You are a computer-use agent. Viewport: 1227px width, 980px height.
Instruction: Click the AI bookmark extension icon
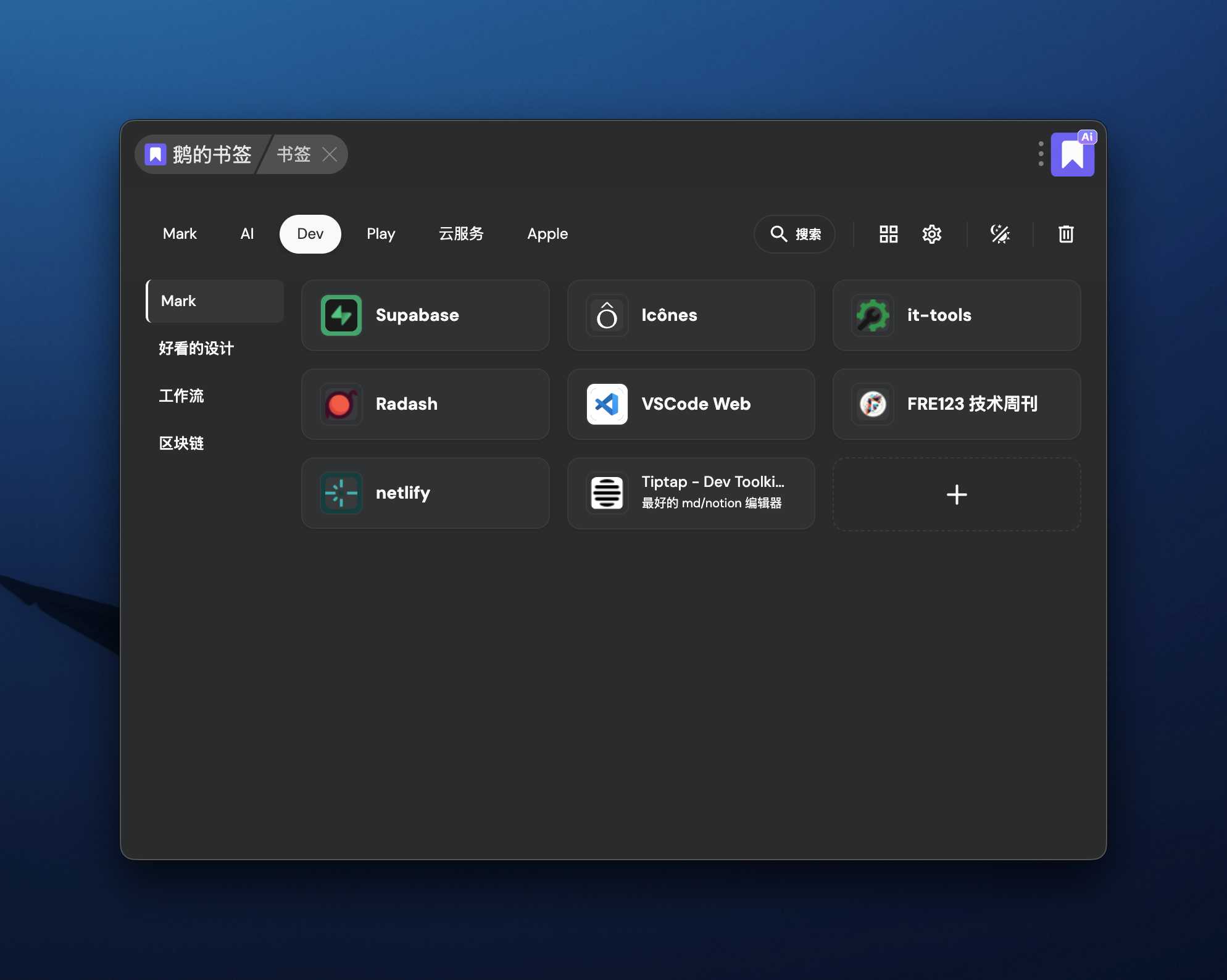click(1073, 155)
